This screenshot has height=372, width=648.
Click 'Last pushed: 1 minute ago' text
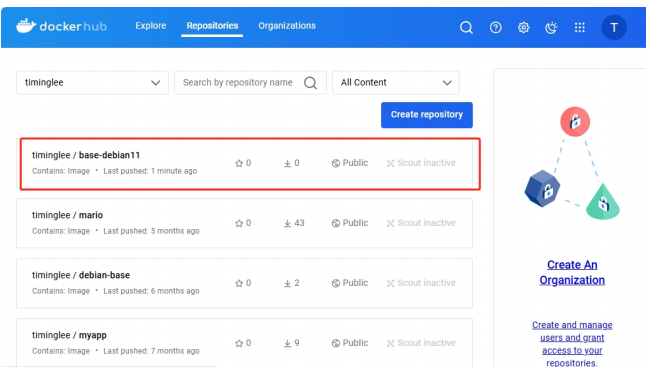[150, 171]
